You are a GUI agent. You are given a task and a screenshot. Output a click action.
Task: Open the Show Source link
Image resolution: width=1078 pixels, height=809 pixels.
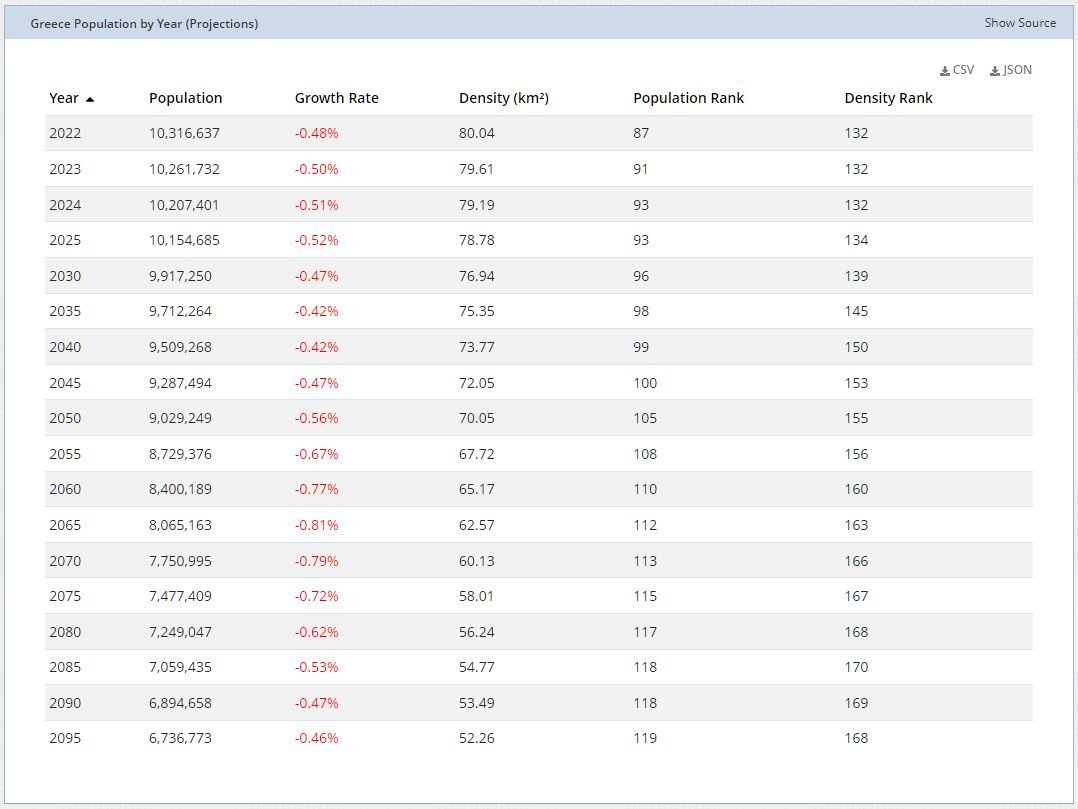(x=1019, y=23)
